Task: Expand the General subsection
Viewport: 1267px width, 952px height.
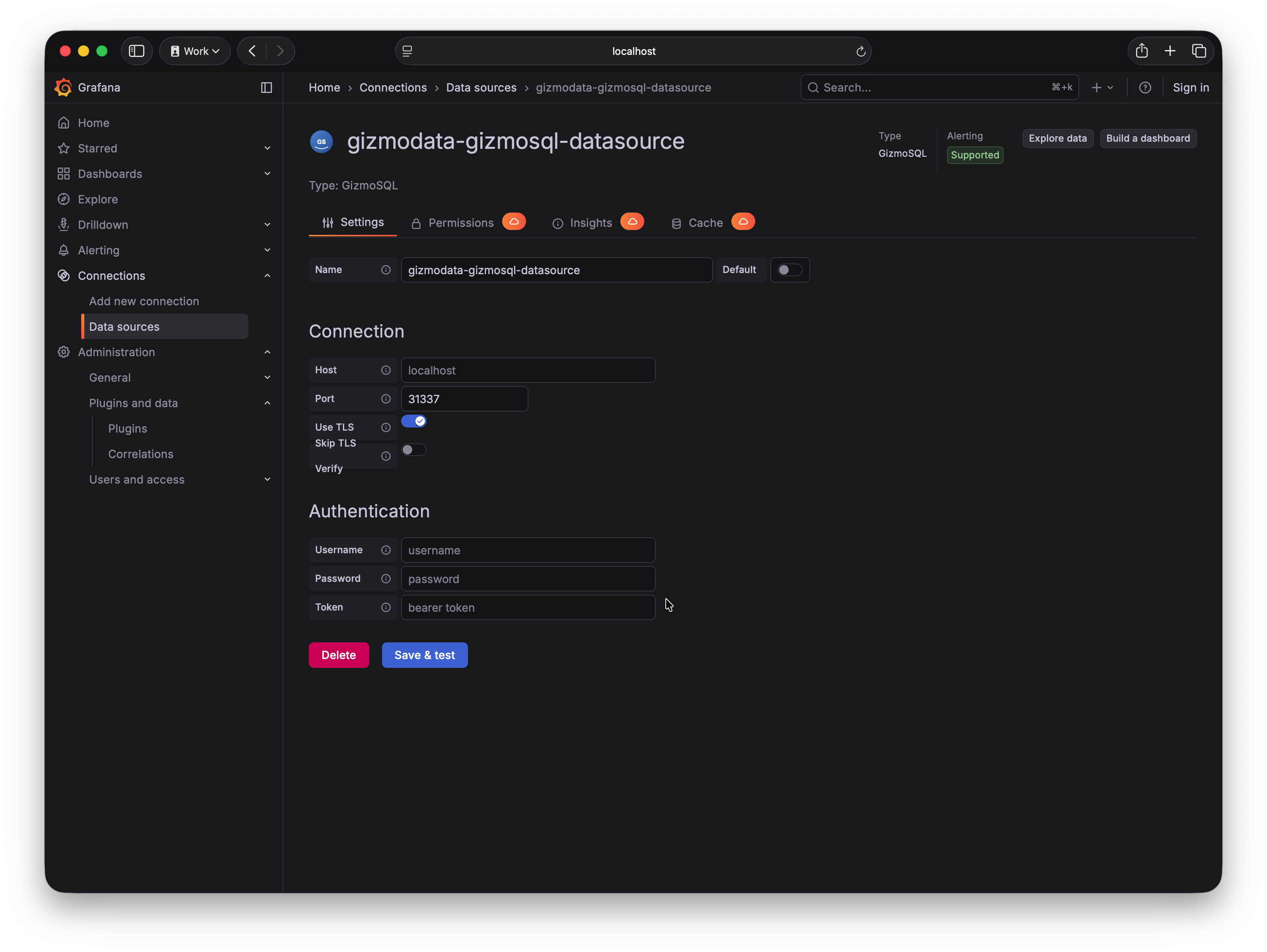Action: (267, 377)
